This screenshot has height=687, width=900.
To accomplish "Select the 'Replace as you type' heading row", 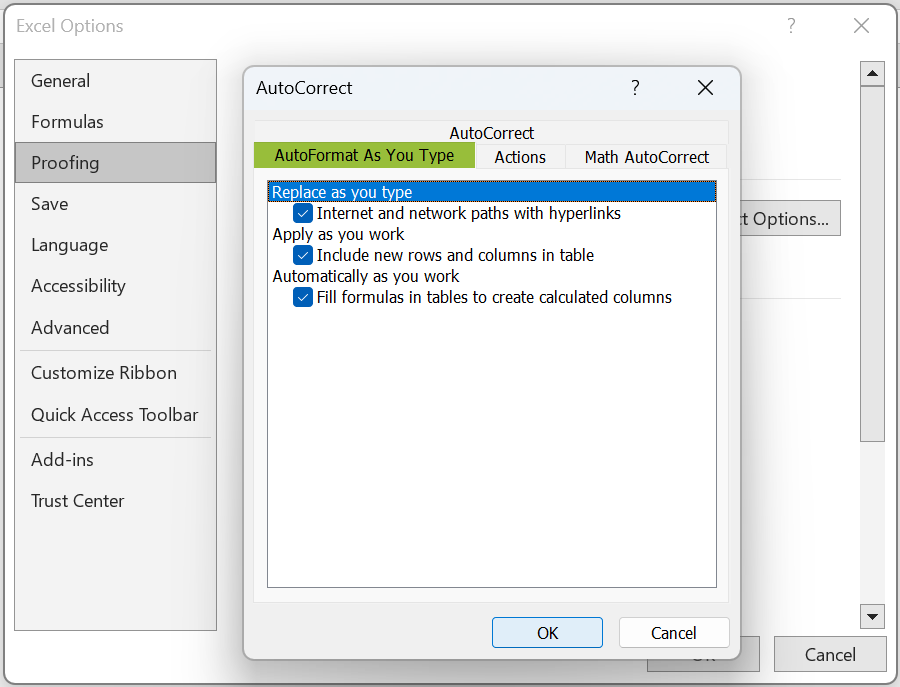I will click(492, 192).
